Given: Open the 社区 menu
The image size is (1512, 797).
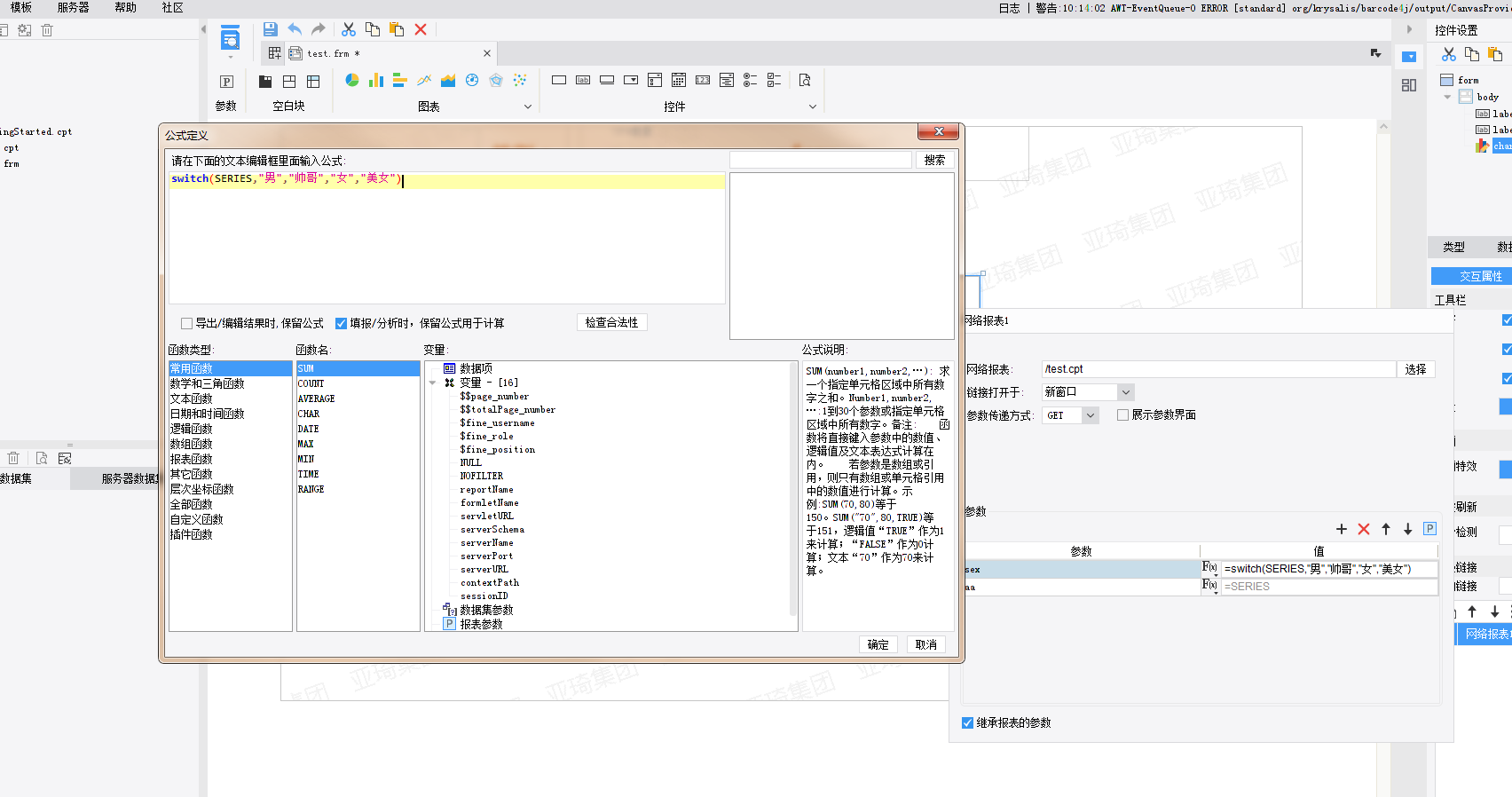Looking at the screenshot, I should (173, 8).
